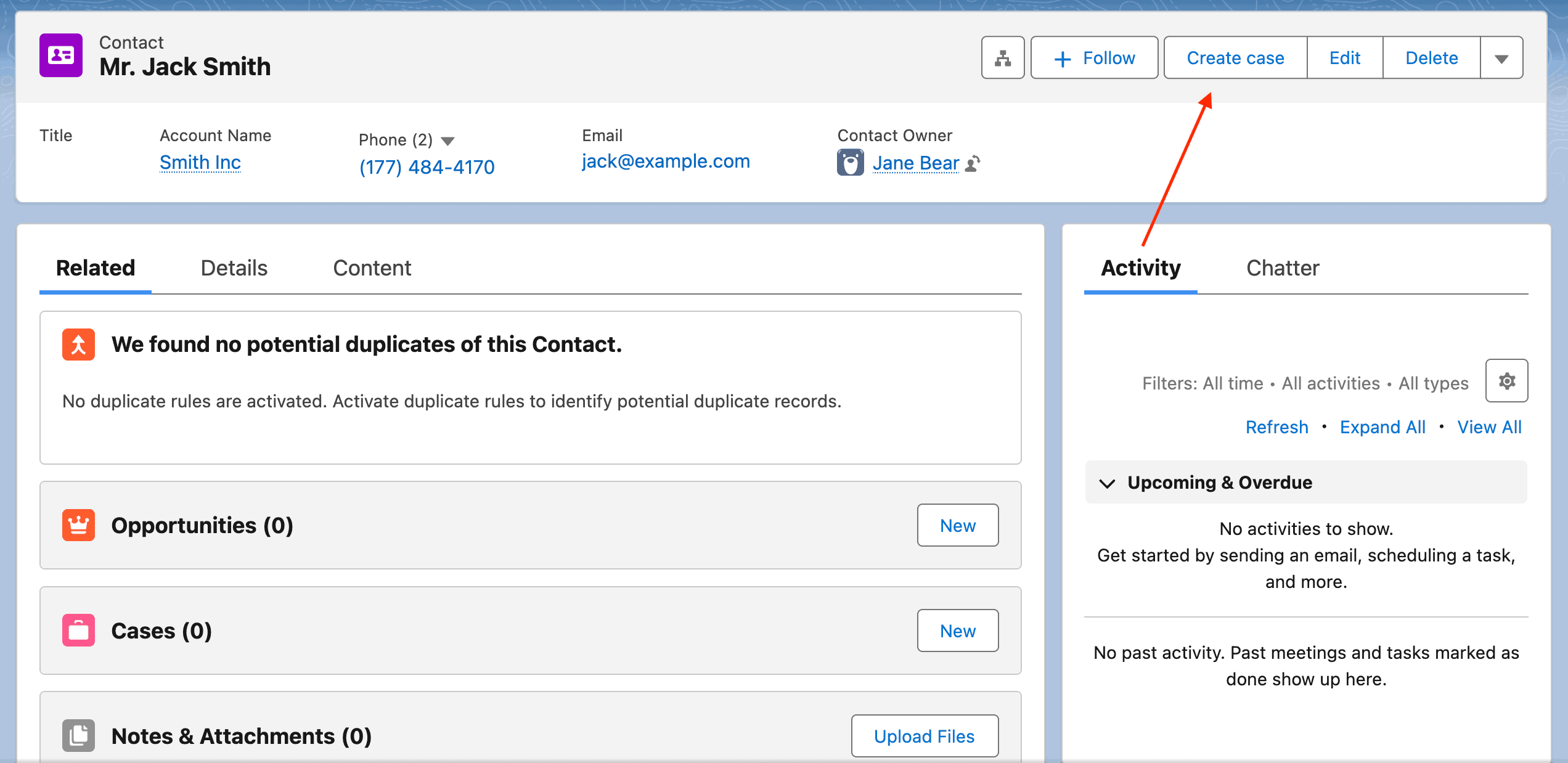Click Jane Bear's avatar icon
Image resolution: width=1568 pixels, height=763 pixels.
point(851,162)
